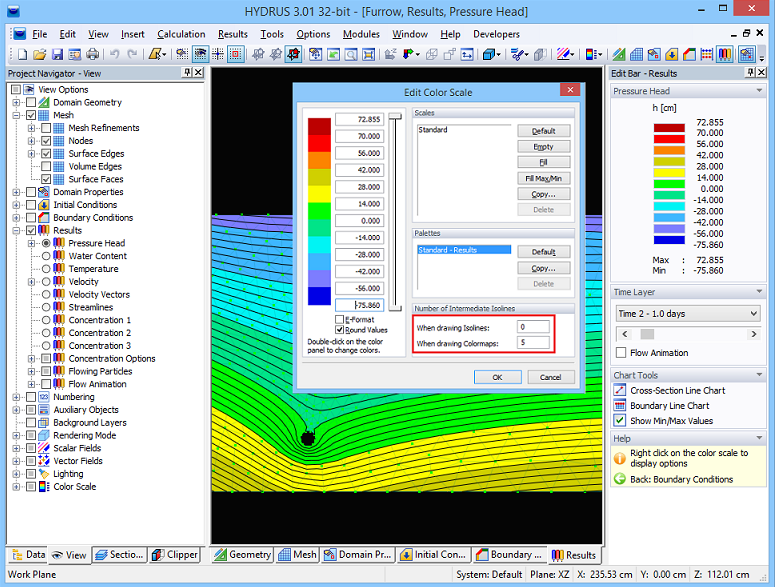Open the Results menu
This screenshot has width=775, height=587.
point(232,34)
